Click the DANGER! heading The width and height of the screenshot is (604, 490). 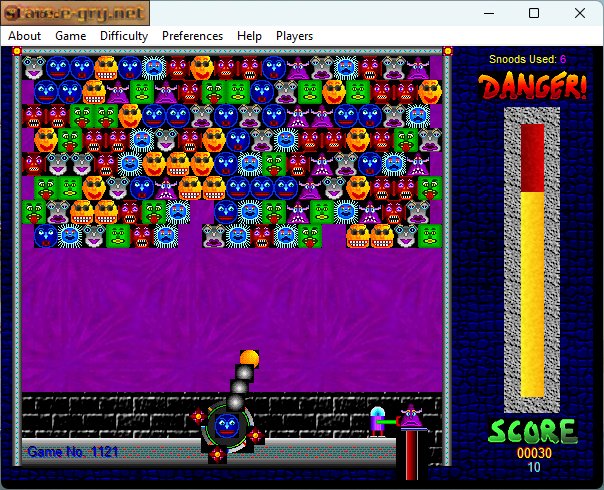click(x=532, y=86)
